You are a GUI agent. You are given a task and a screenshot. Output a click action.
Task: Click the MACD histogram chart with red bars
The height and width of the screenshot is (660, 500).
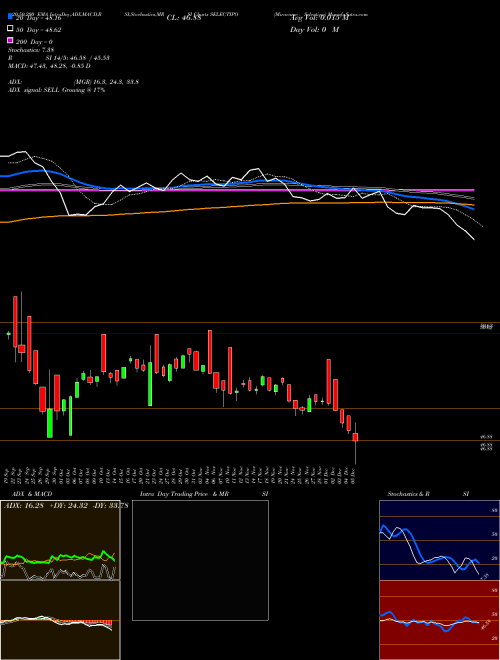click(60, 620)
